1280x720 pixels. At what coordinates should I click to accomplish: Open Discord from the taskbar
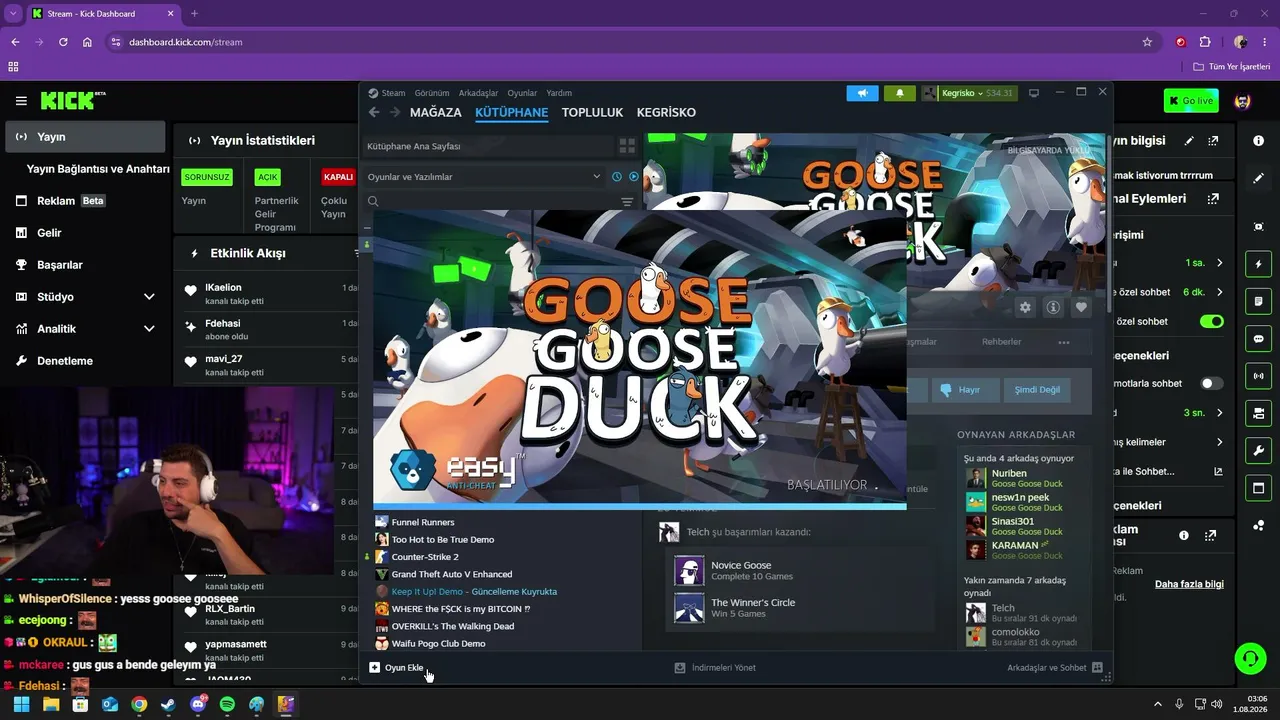click(x=198, y=704)
